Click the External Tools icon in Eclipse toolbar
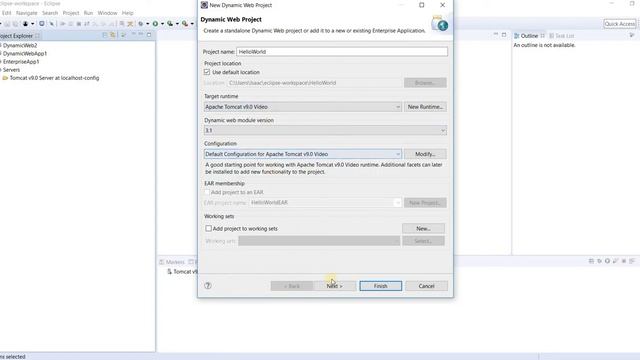 (x=185, y=24)
